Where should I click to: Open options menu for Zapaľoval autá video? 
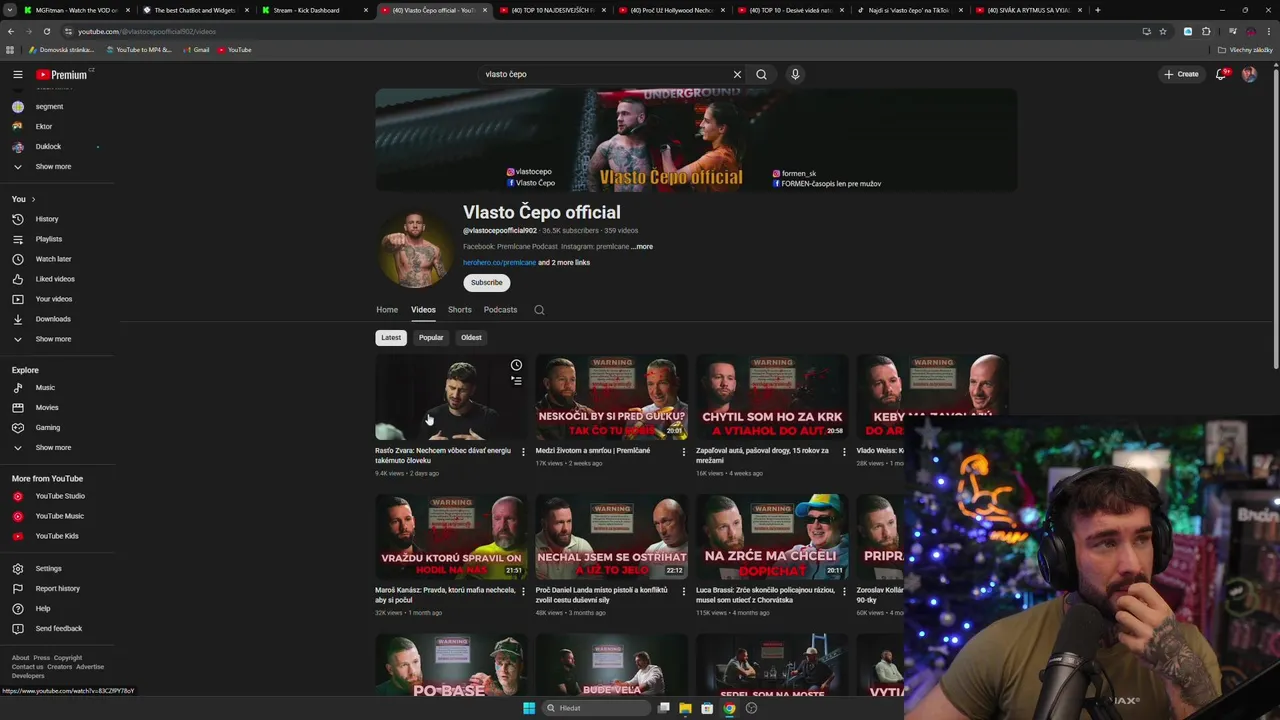[x=844, y=452]
